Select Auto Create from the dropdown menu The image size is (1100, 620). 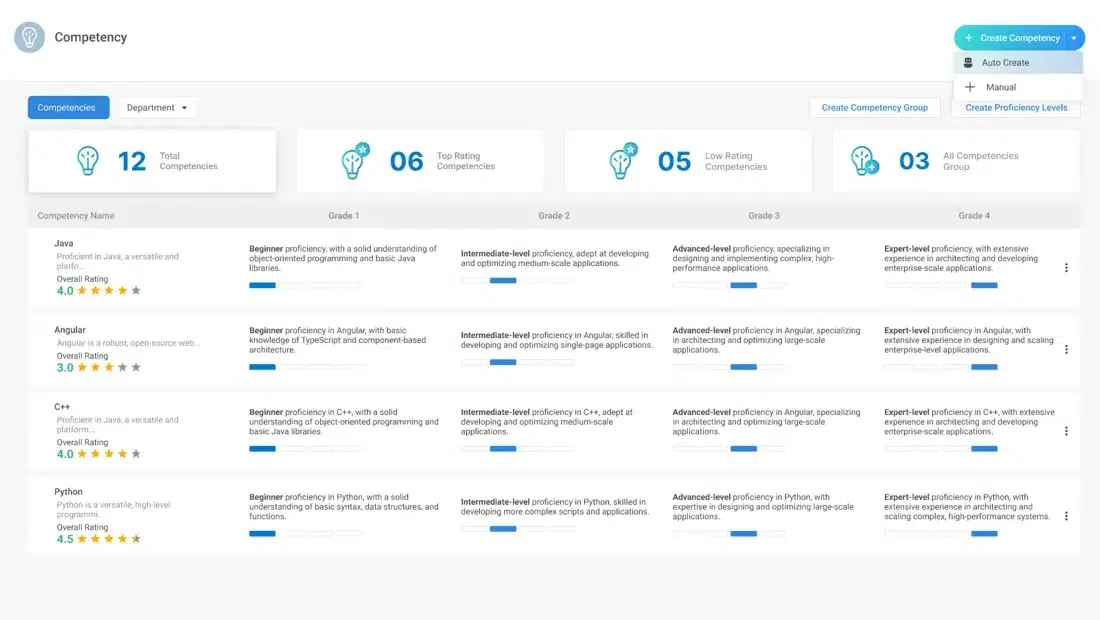pyautogui.click(x=1005, y=63)
